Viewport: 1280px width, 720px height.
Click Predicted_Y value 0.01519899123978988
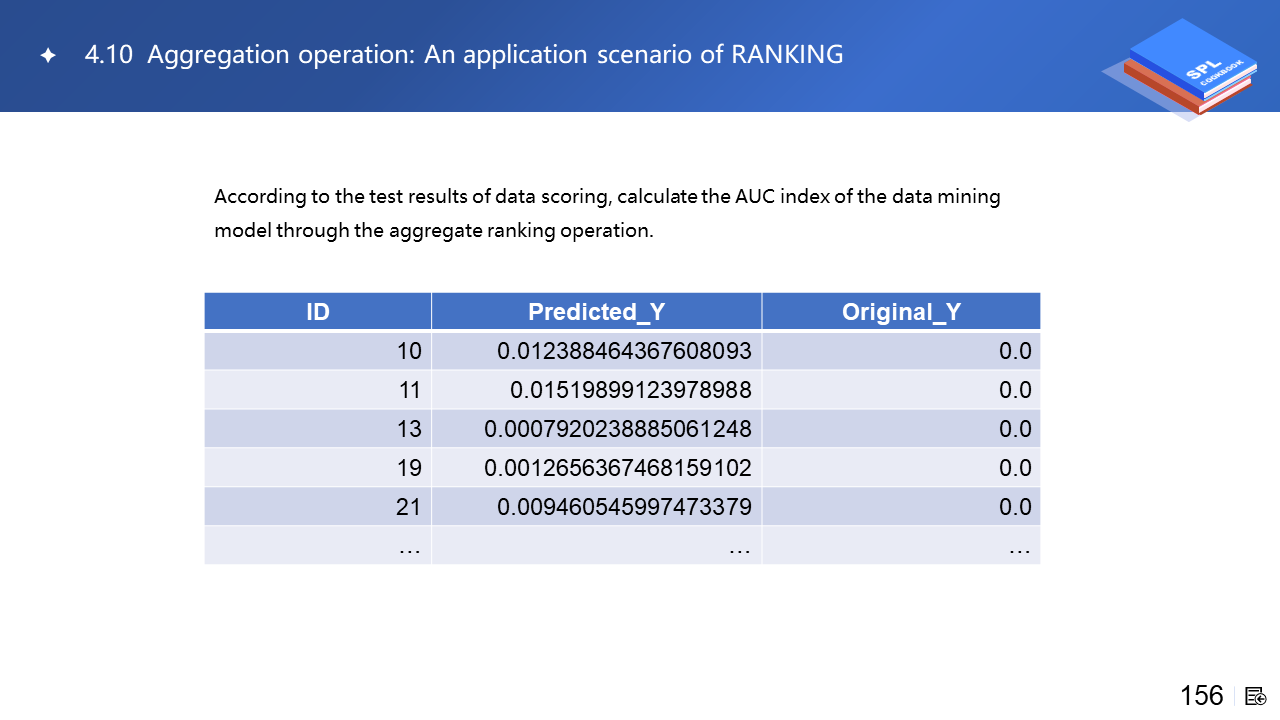pos(630,390)
